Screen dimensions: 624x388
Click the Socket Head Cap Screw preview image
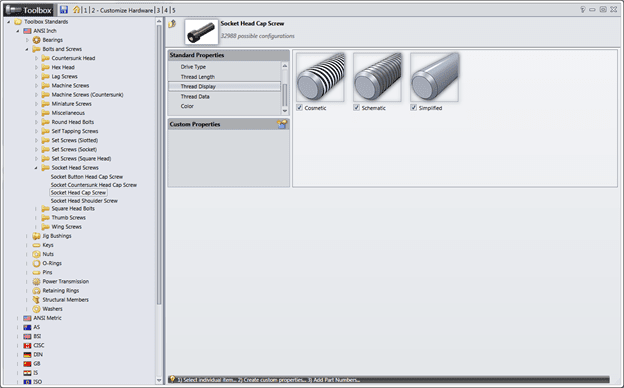tap(201, 32)
